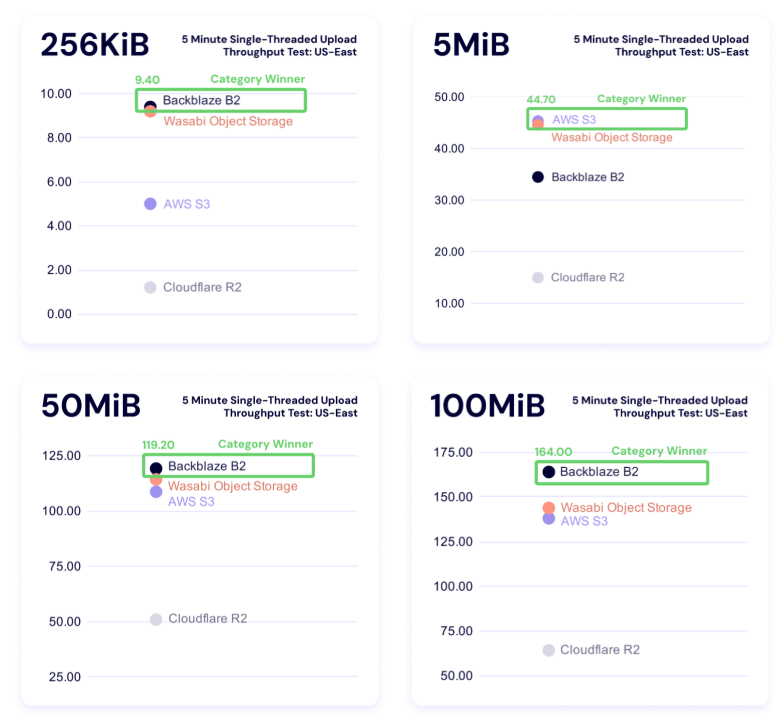779x716 pixels.
Task: Click the 9.40 winner value
Action: point(147,80)
